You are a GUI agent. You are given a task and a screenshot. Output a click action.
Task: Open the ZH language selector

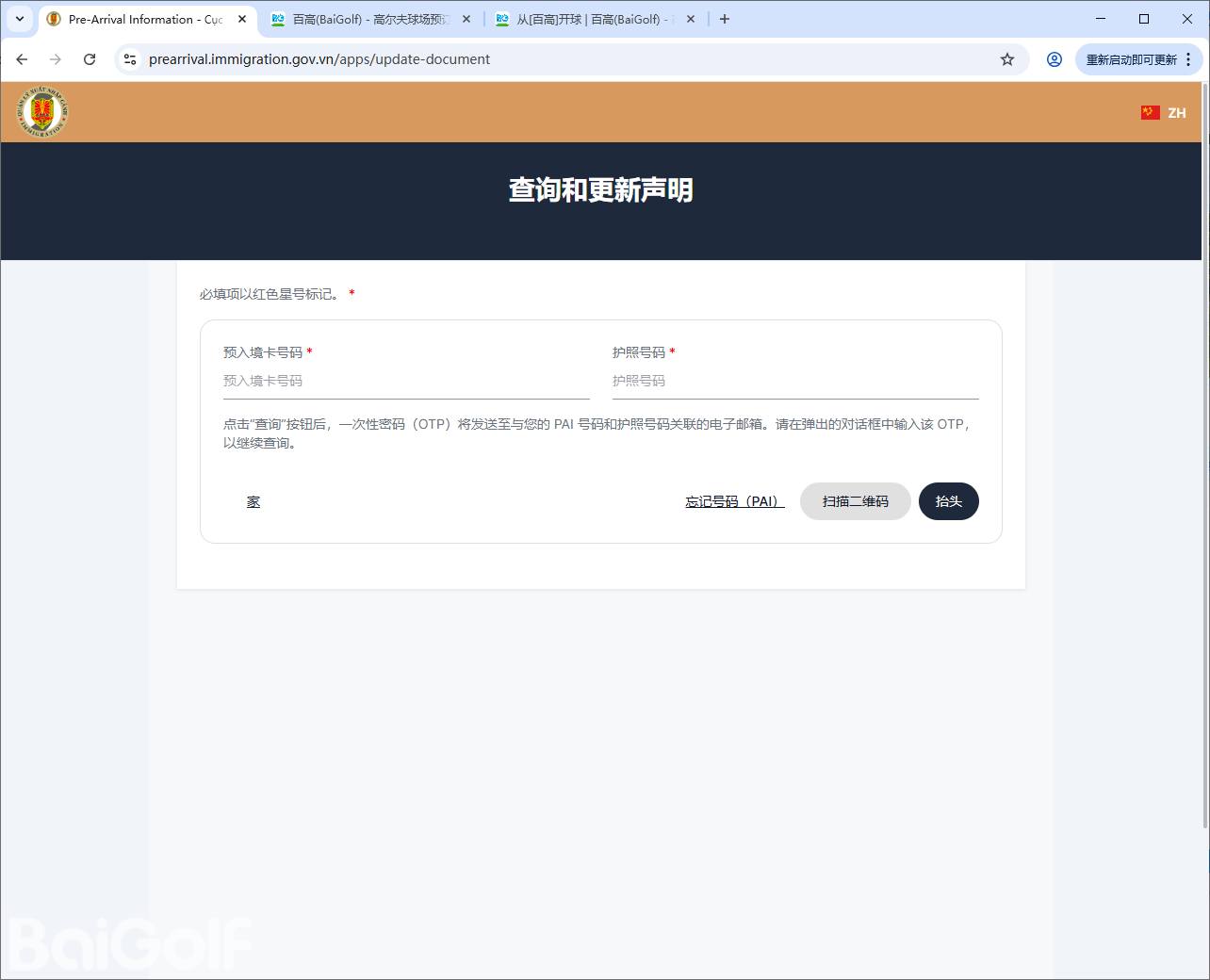click(1164, 112)
